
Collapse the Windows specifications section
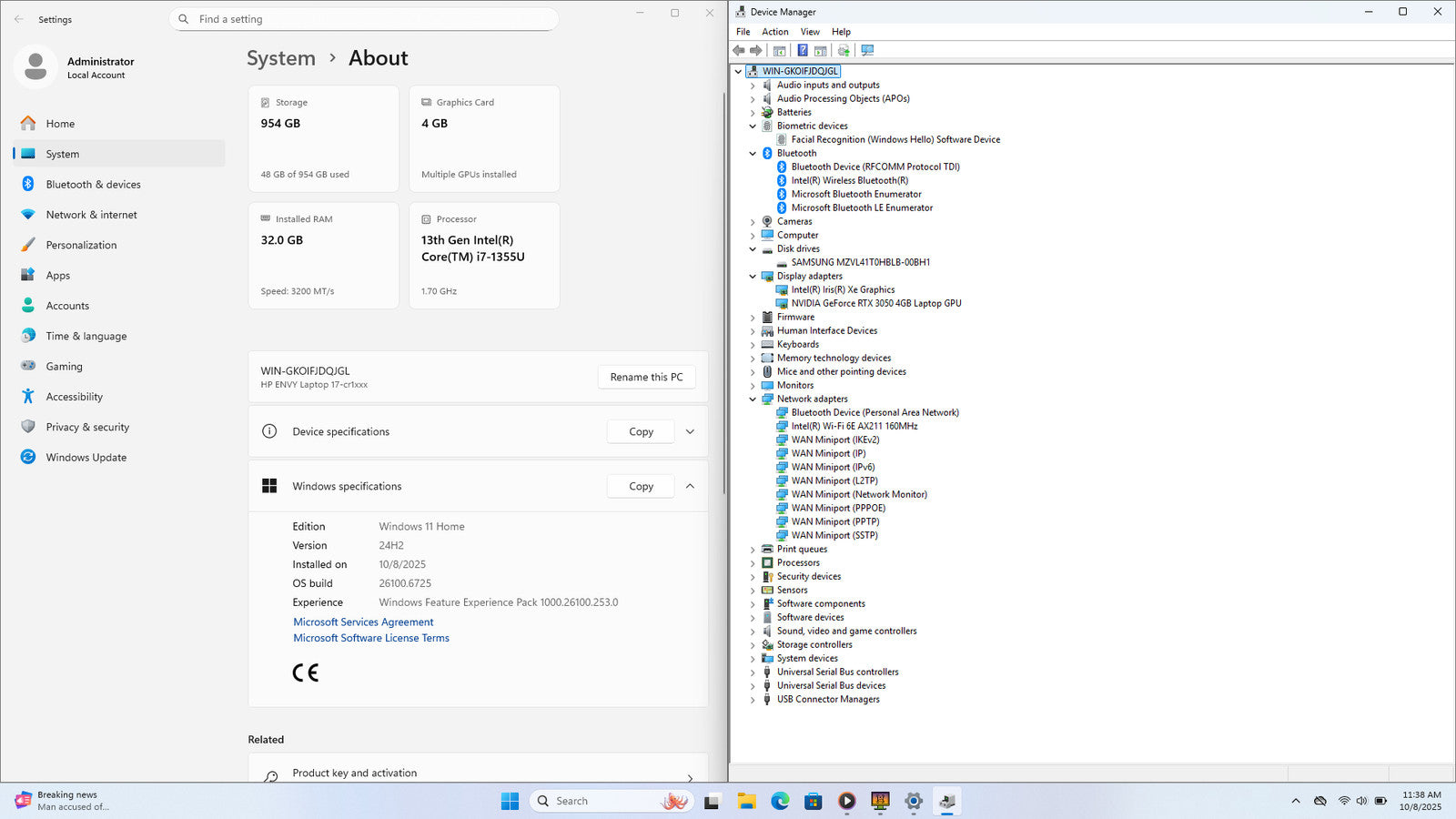pos(690,487)
